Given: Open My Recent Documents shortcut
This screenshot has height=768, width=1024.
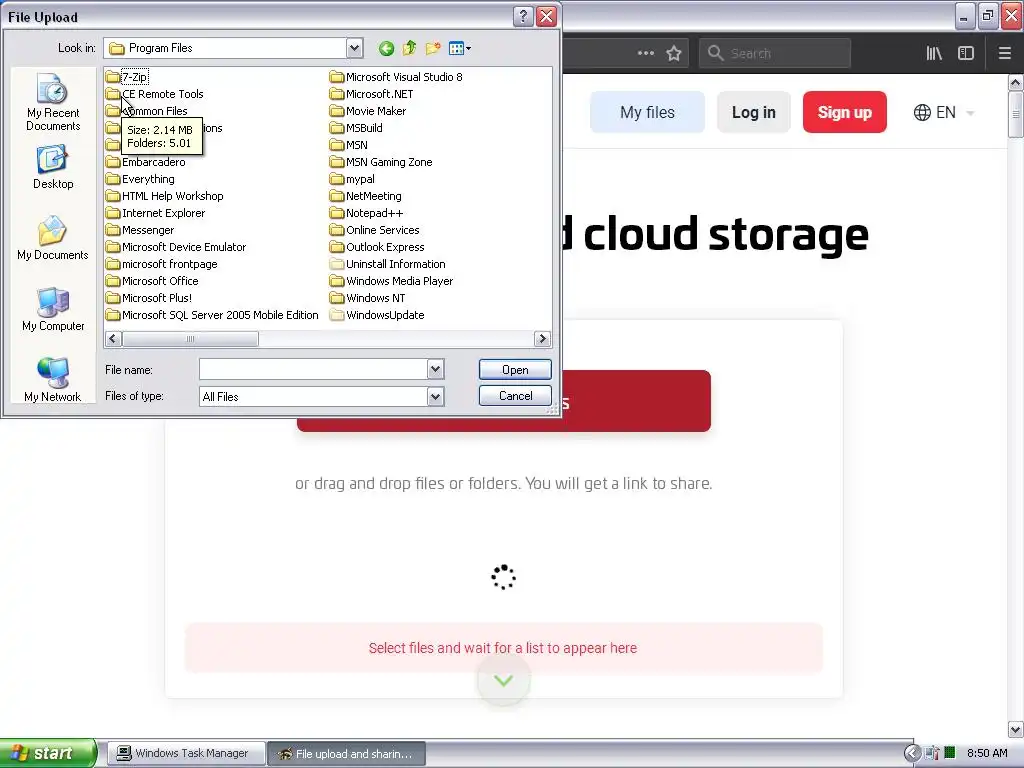Looking at the screenshot, I should tap(53, 103).
